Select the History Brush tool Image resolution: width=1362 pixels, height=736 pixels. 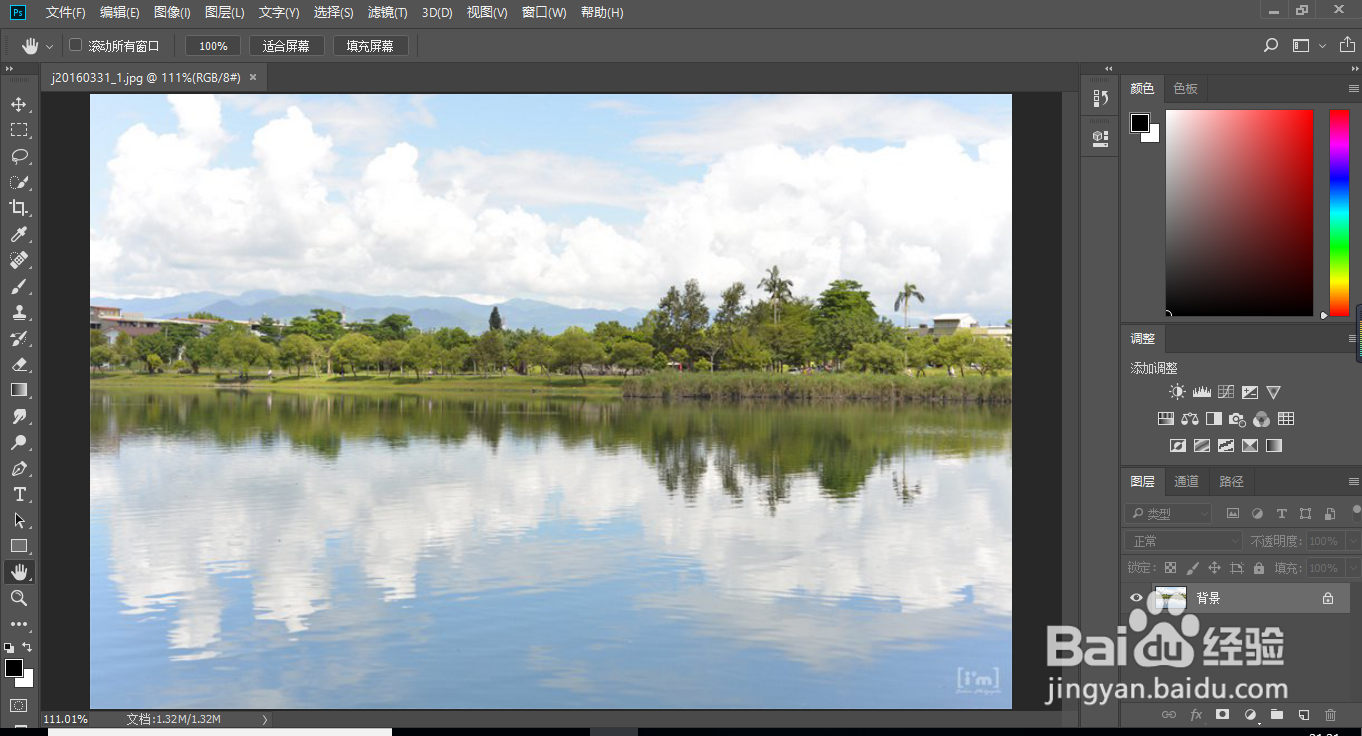point(18,338)
